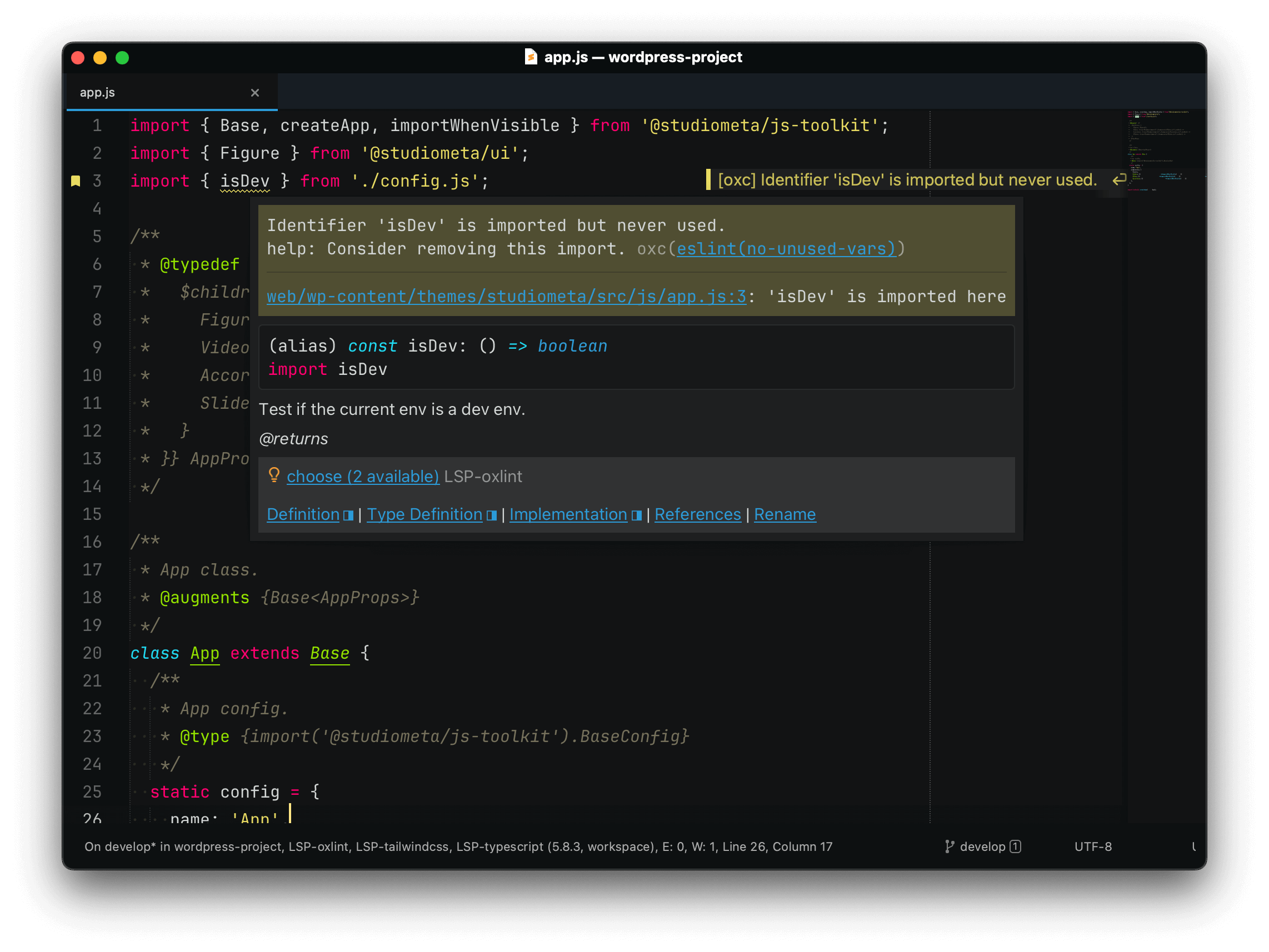Open the eslint(no-unused-vars) rule link
Image resolution: width=1269 pixels, height=952 pixels.
pyautogui.click(x=786, y=249)
